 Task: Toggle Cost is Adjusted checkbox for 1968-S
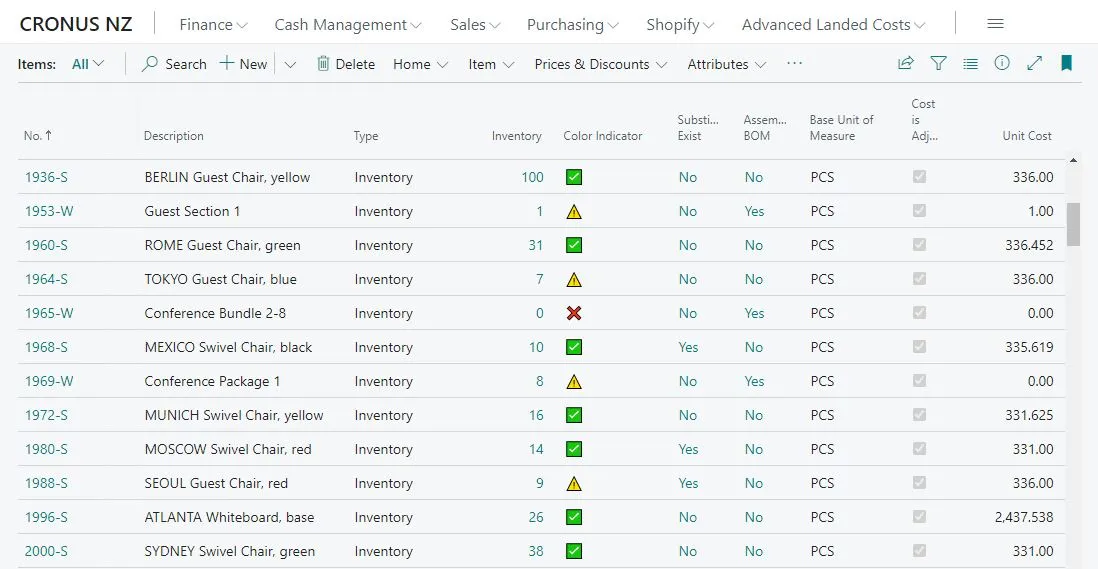coord(919,346)
